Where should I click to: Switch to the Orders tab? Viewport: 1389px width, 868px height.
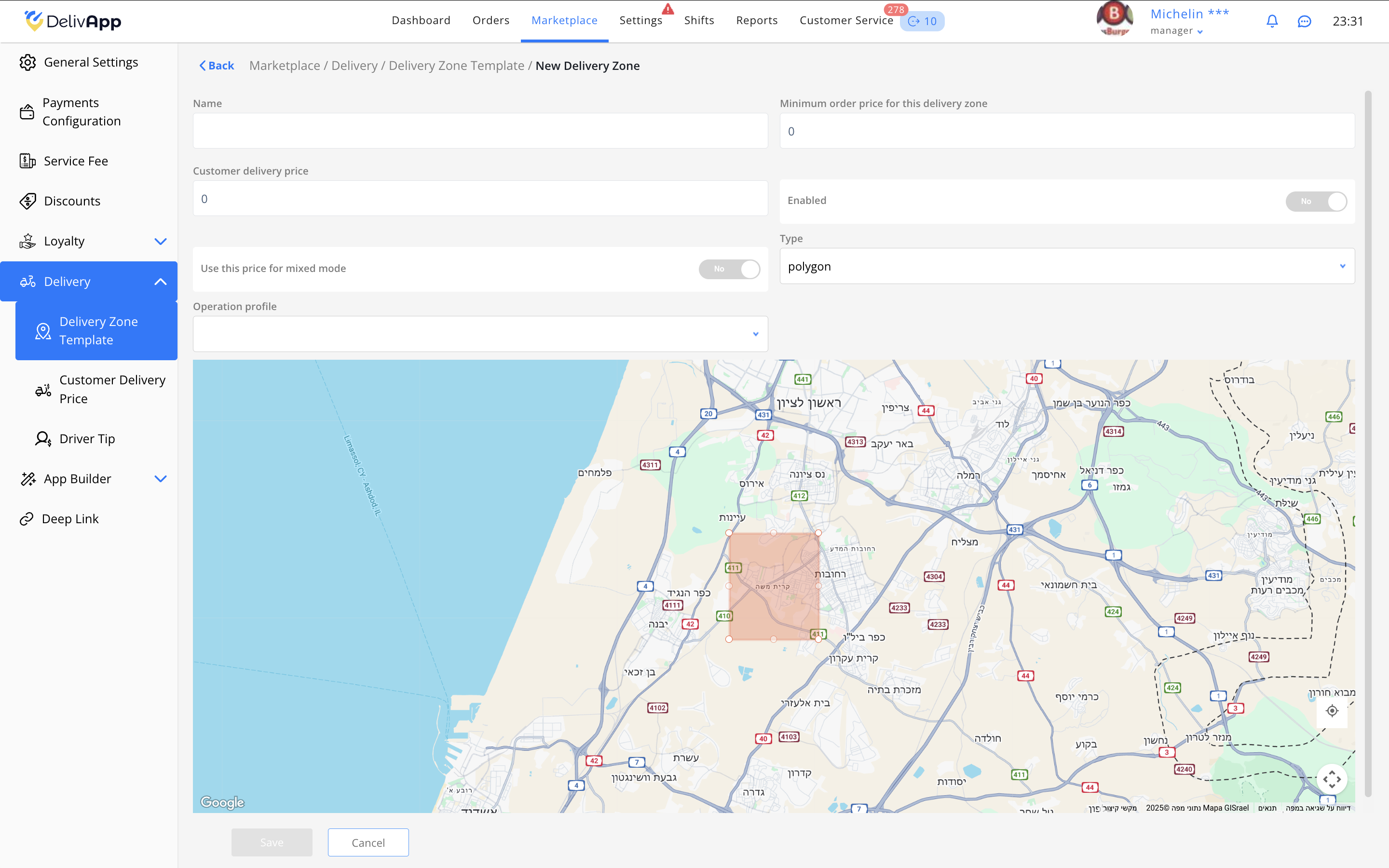[491, 21]
